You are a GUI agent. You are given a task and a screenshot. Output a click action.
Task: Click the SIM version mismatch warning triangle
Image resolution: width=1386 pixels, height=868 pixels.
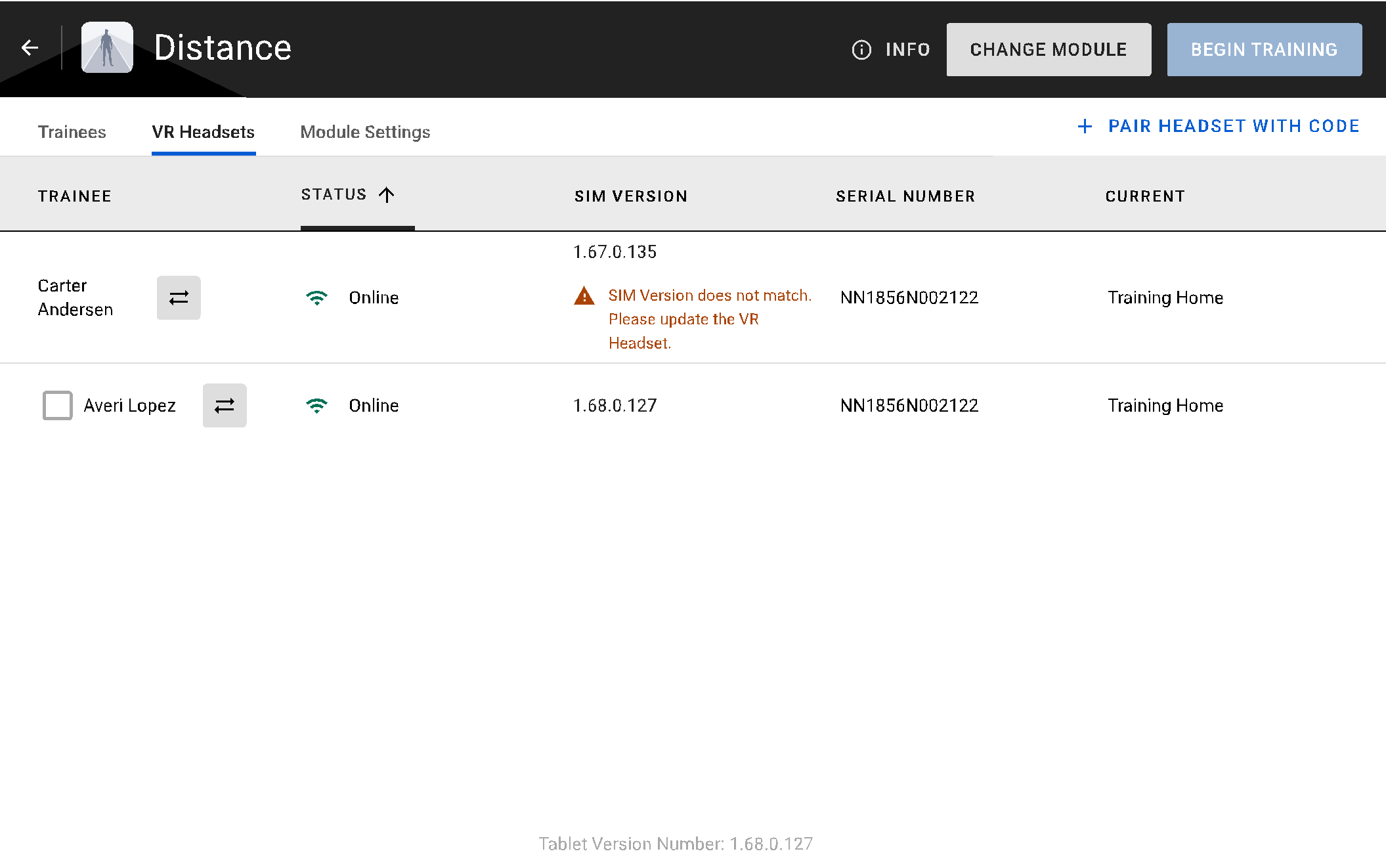click(583, 297)
